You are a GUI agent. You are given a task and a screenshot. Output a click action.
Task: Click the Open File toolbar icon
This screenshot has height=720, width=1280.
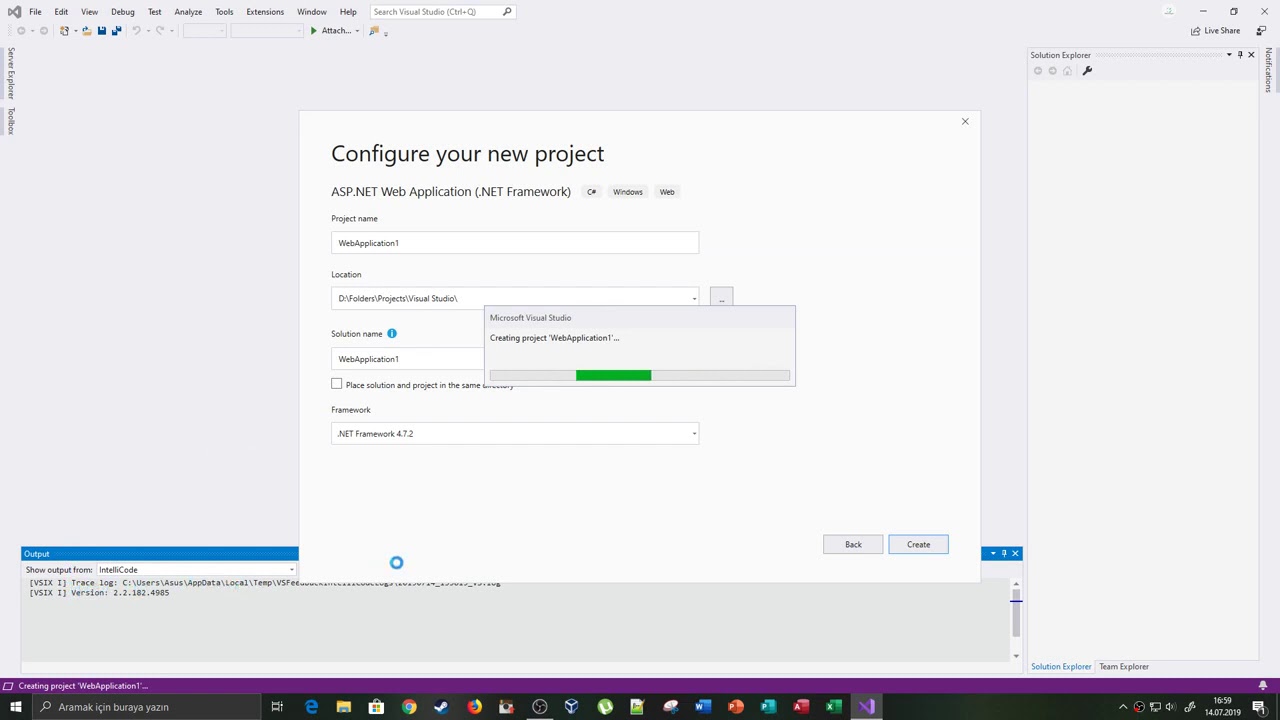pyautogui.click(x=87, y=31)
